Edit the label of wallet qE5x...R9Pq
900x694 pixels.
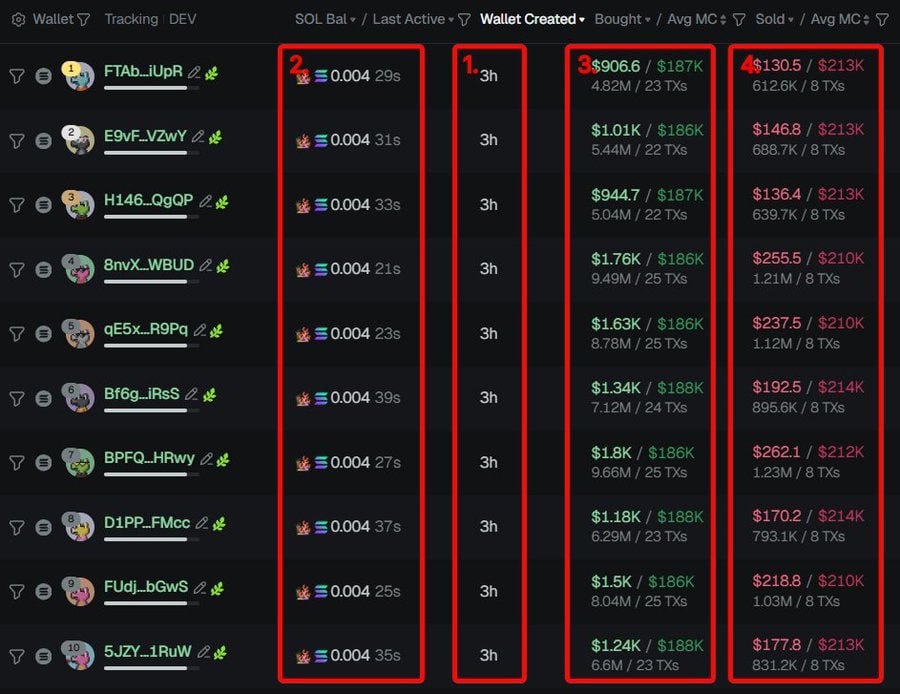(200, 330)
